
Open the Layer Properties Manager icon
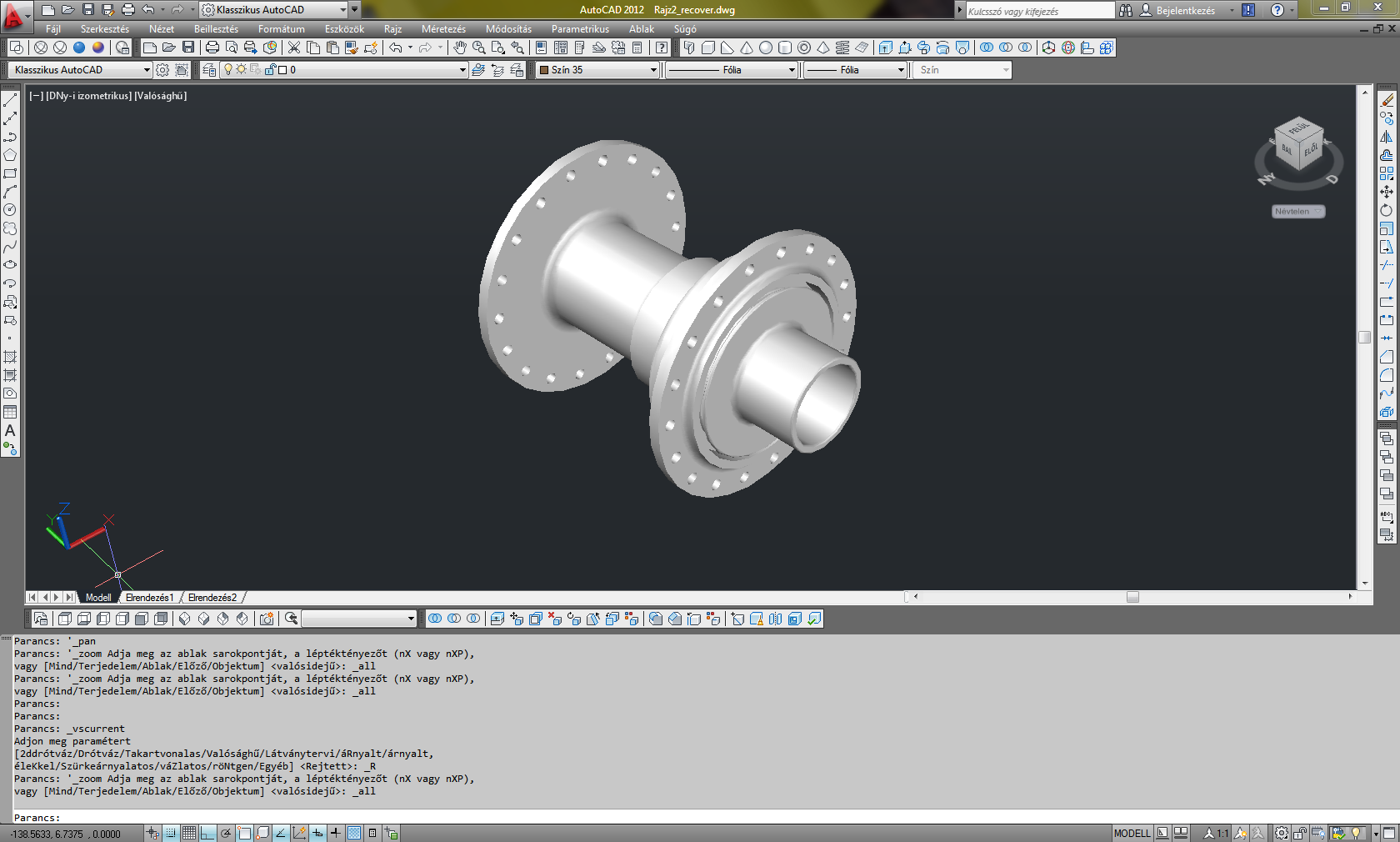(x=209, y=70)
